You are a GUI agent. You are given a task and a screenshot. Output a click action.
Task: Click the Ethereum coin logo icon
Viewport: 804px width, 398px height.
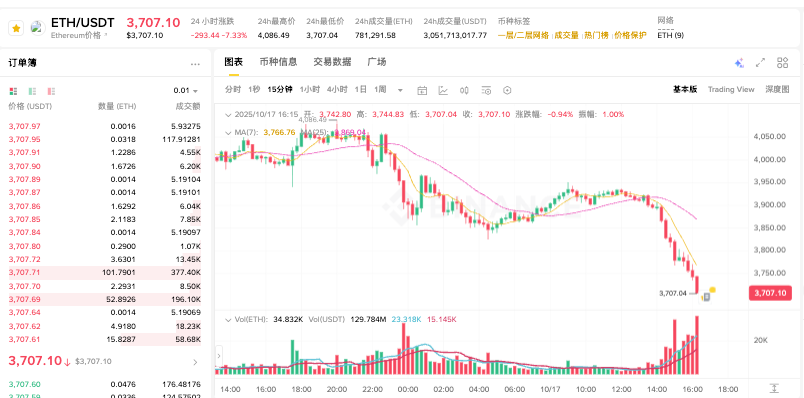[x=37, y=28]
